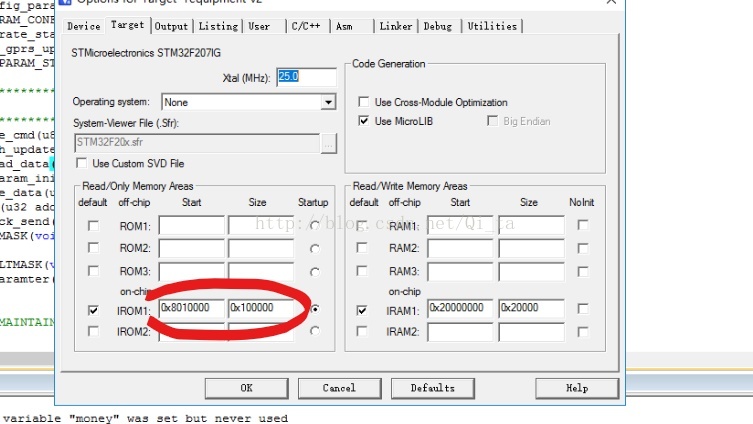Check the RAM2 NoInit checkbox

[583, 248]
